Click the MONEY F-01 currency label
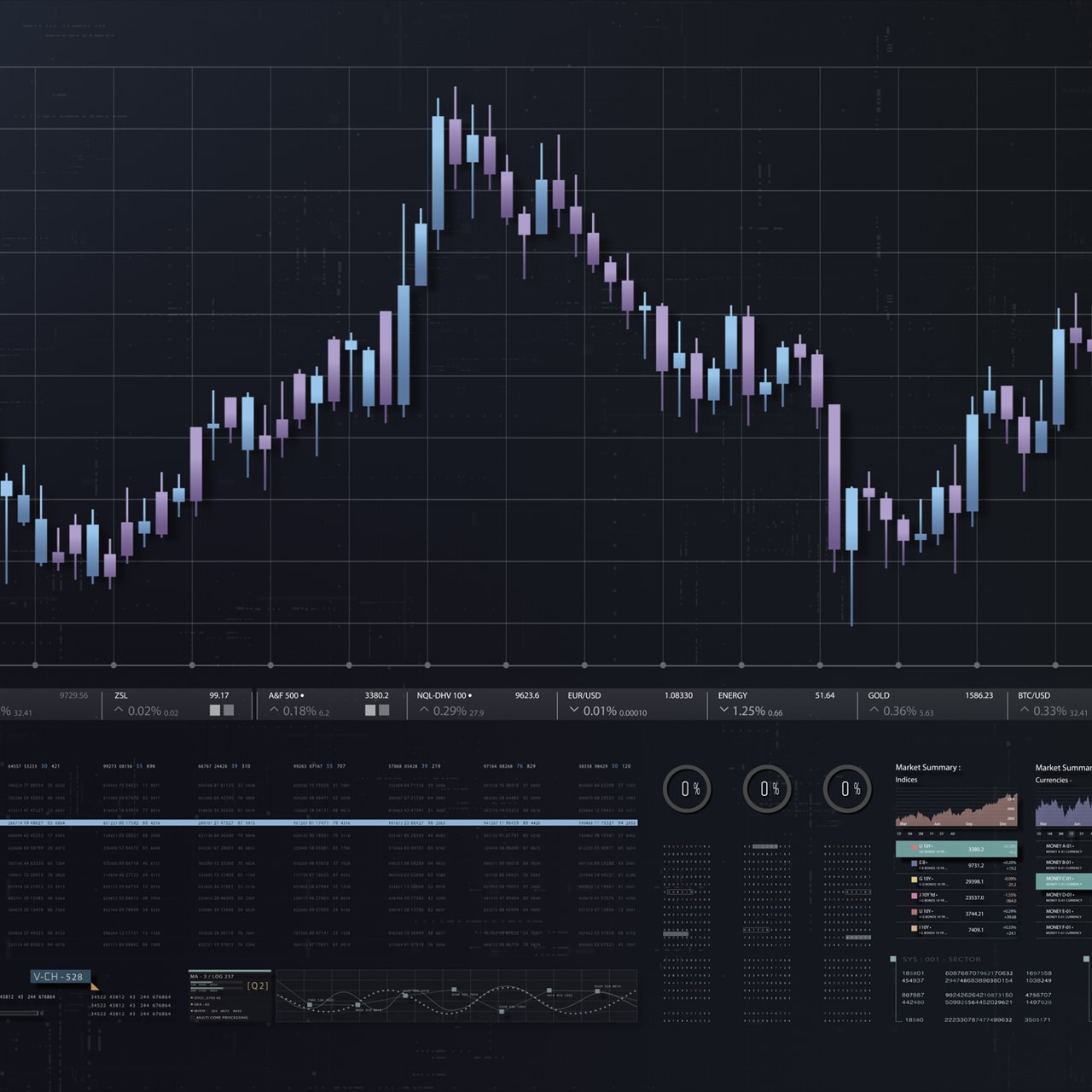This screenshot has width=1092, height=1092. click(x=1060, y=927)
